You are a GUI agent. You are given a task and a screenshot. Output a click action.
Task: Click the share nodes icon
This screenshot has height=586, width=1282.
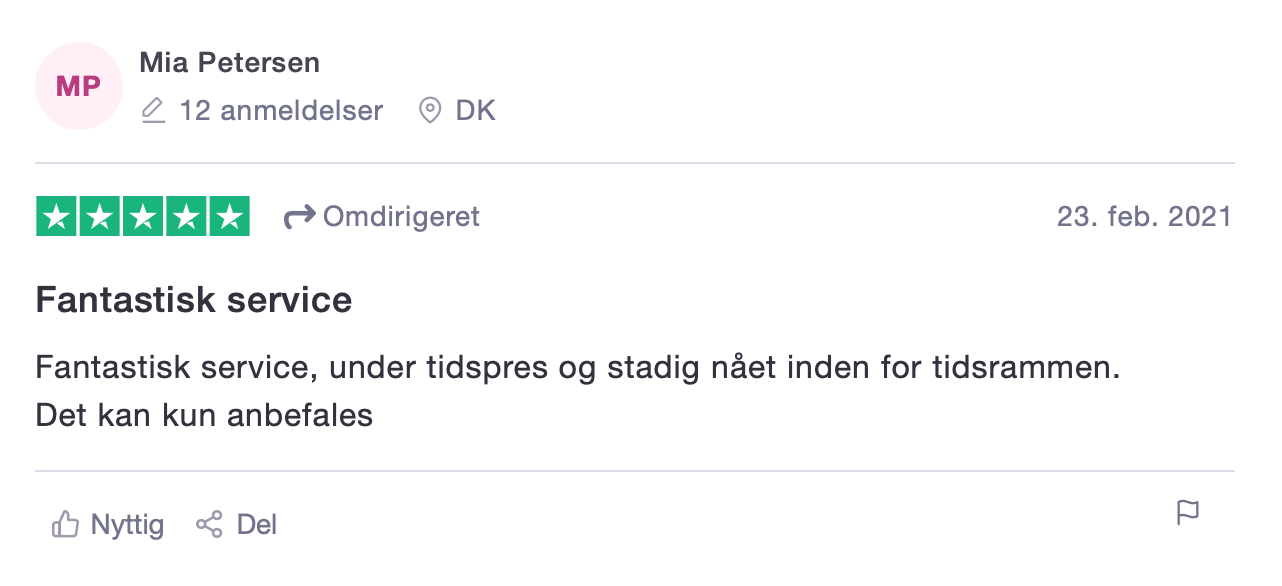[209, 524]
